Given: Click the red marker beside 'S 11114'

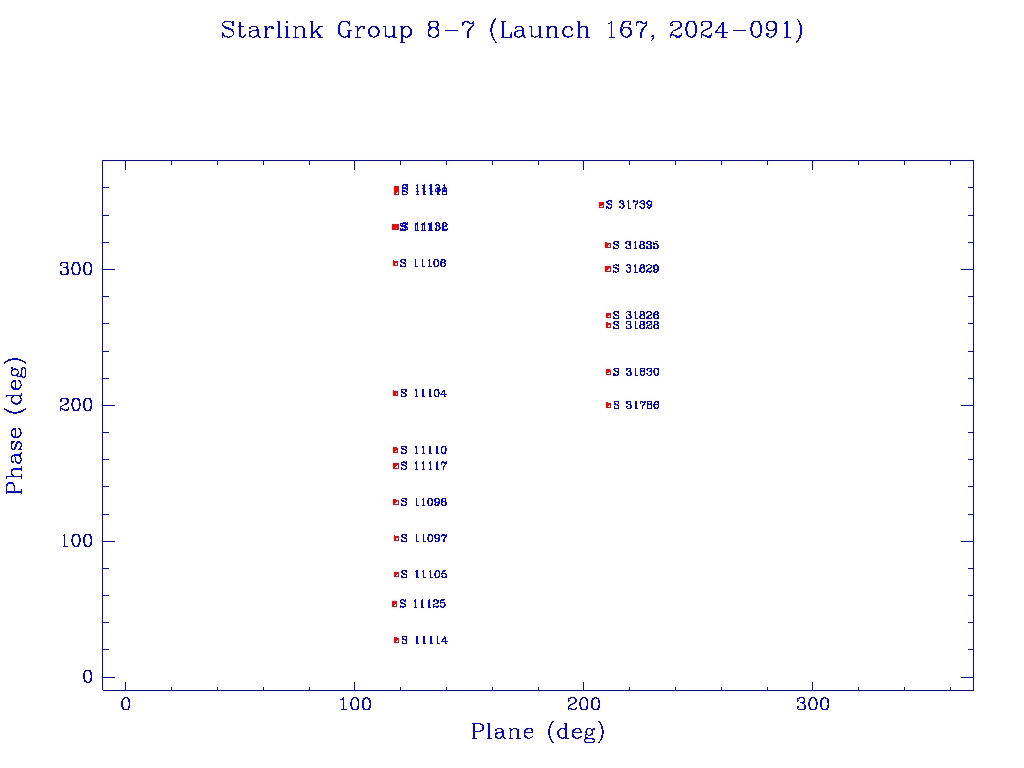Looking at the screenshot, I should click(x=396, y=640).
